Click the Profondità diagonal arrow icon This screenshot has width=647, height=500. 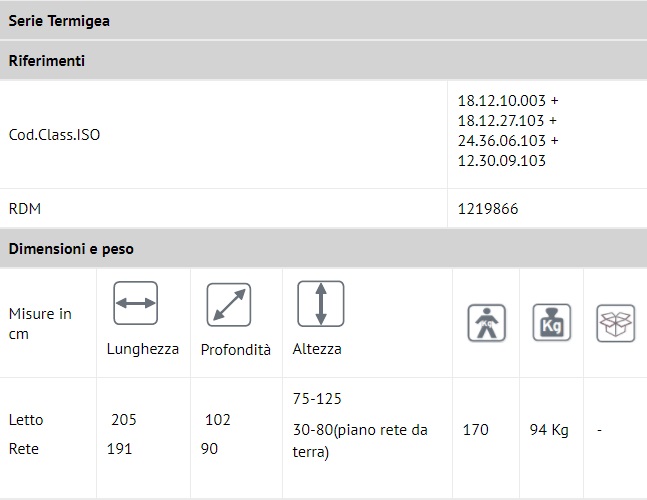[x=228, y=304]
